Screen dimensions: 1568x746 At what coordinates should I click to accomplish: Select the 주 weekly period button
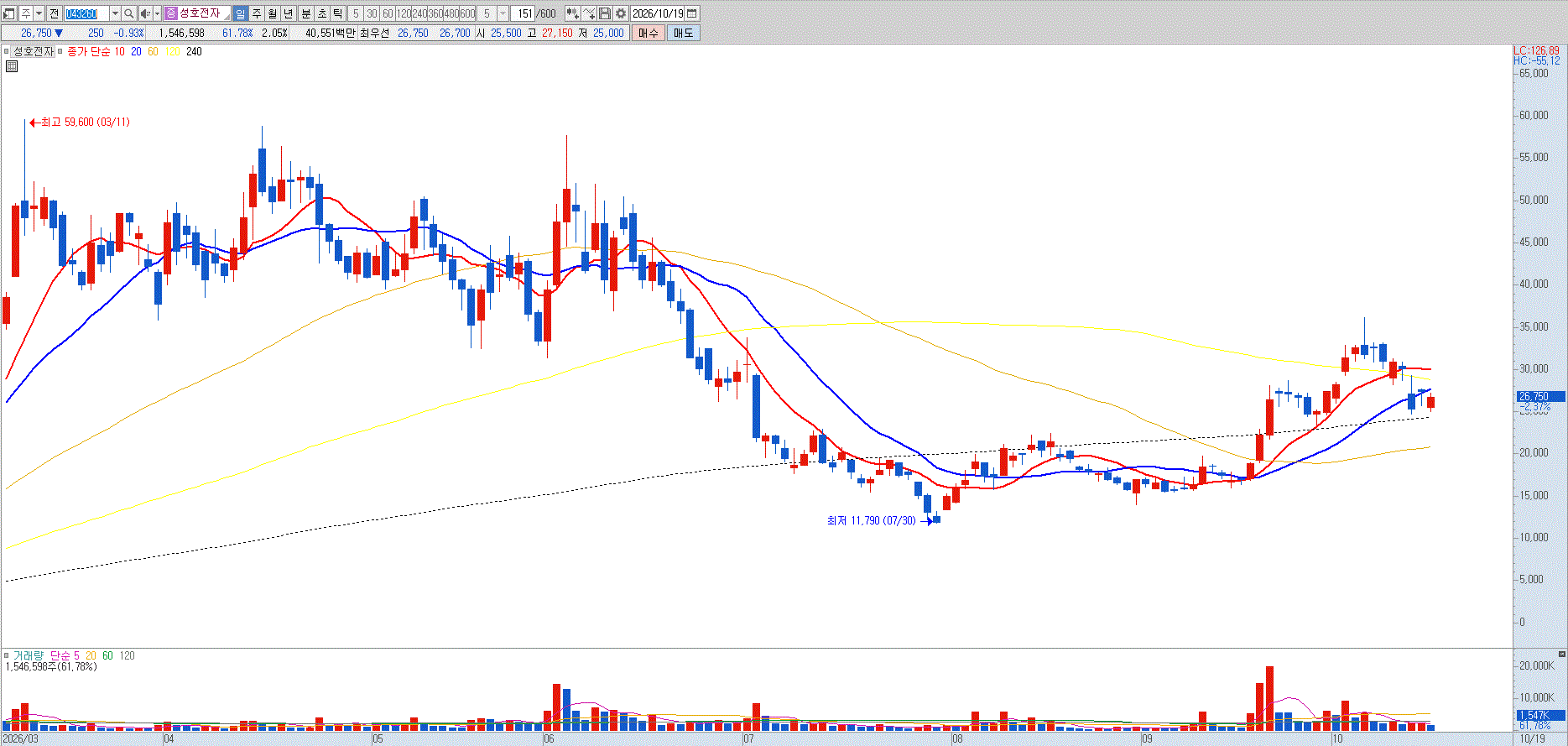click(x=257, y=13)
